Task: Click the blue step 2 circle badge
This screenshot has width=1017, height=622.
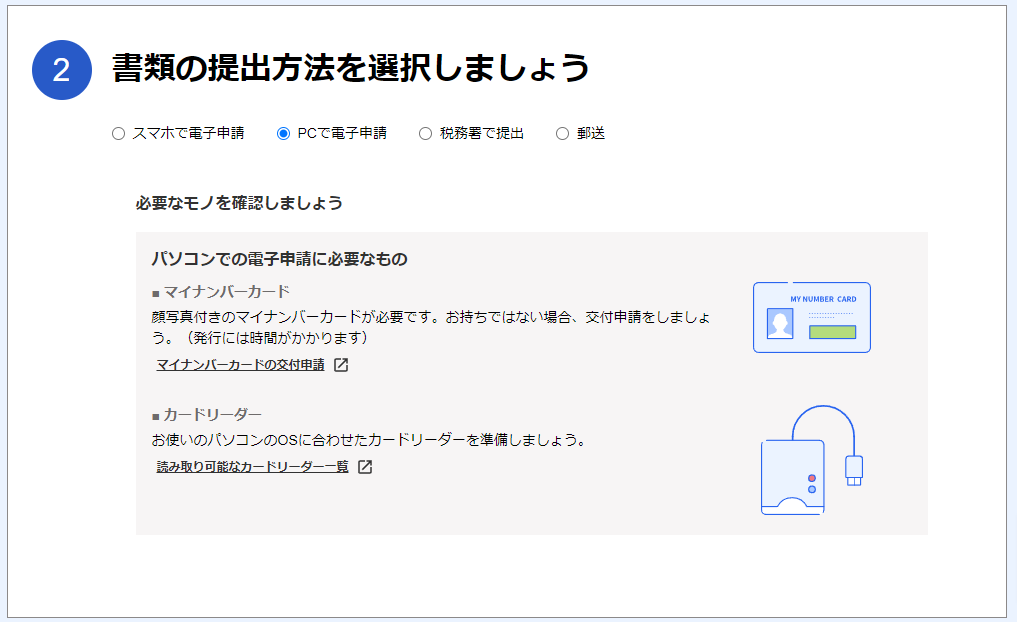Action: [62, 70]
